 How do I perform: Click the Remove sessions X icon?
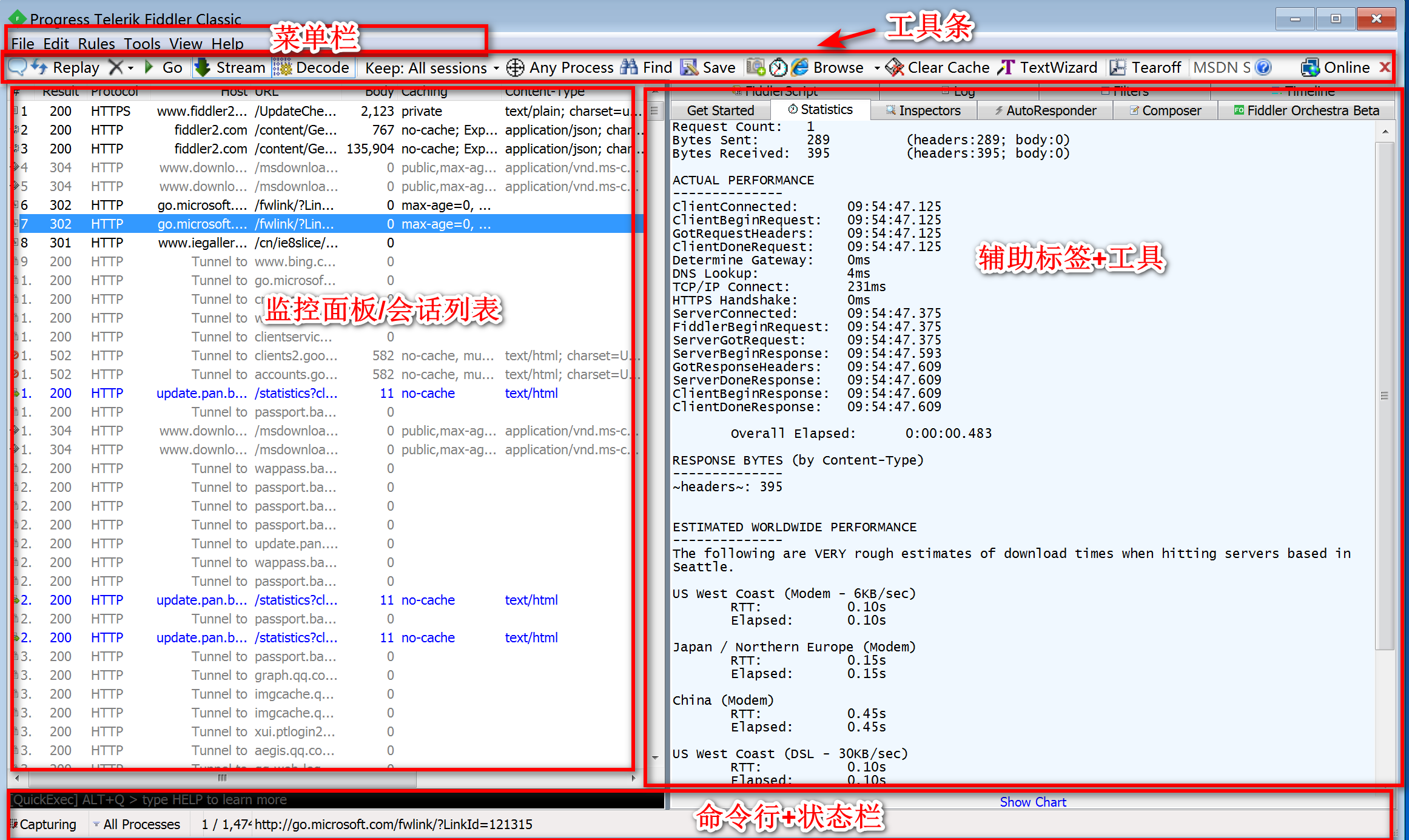coord(115,67)
